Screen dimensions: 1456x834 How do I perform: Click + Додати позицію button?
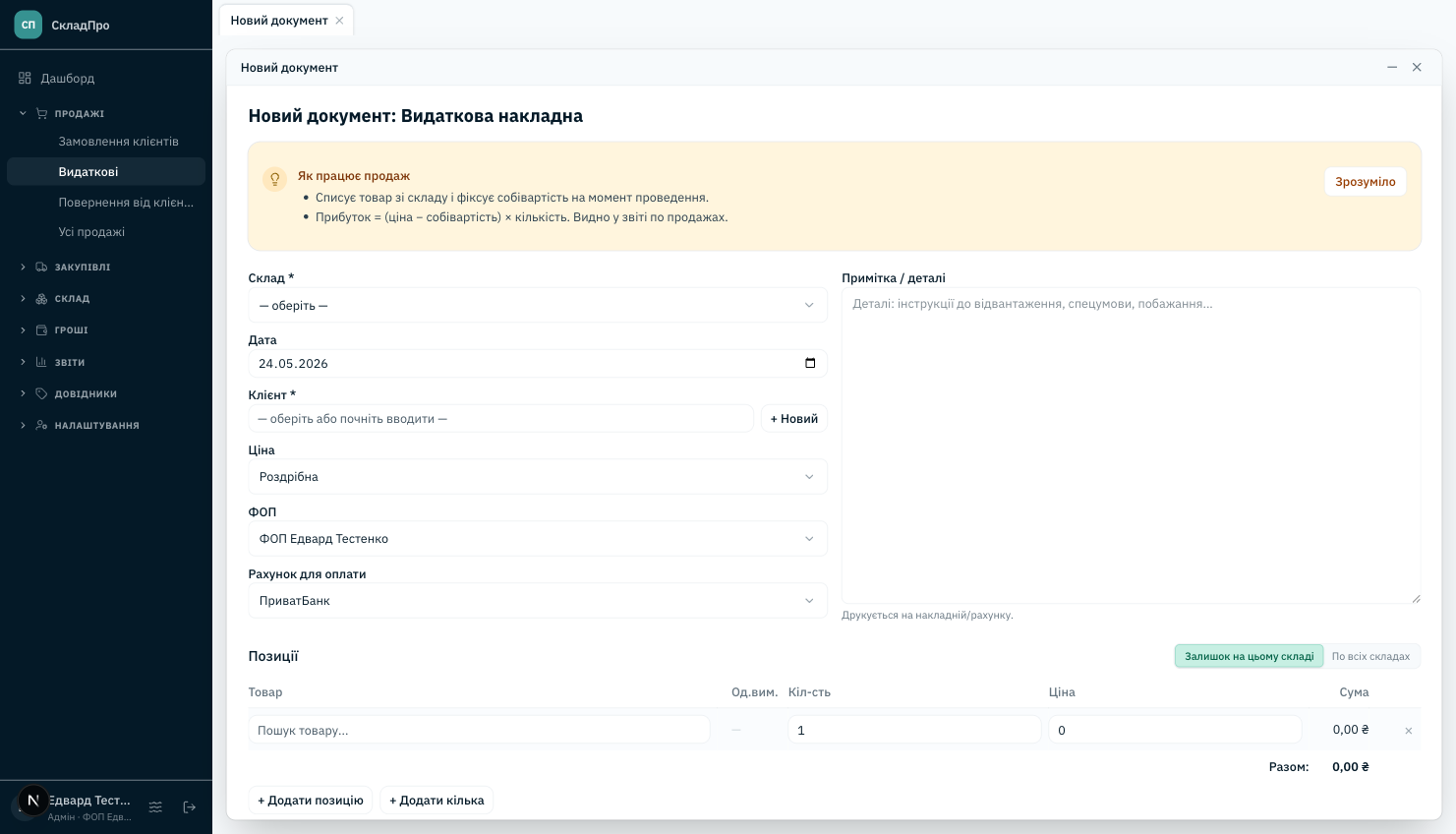(x=311, y=801)
